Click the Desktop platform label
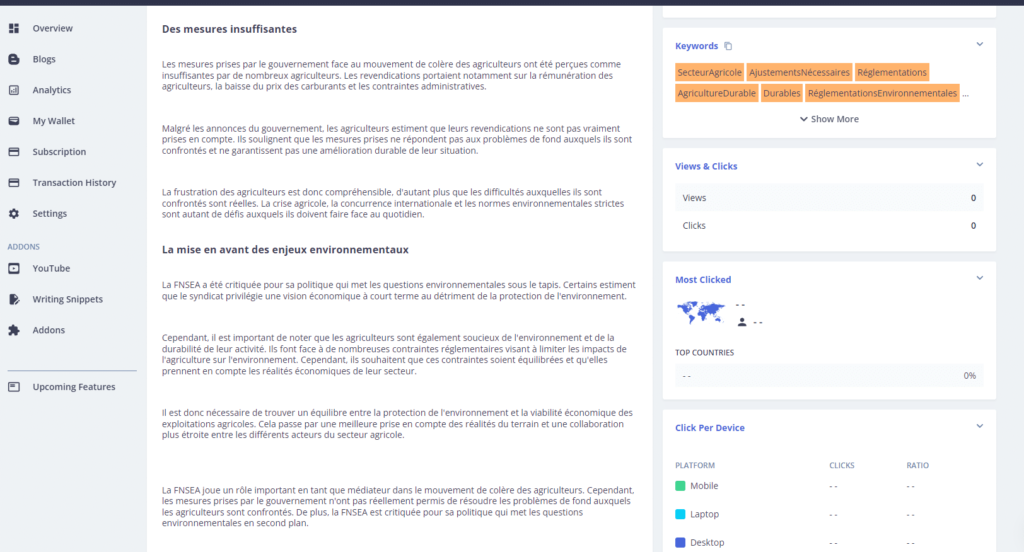 [x=707, y=542]
